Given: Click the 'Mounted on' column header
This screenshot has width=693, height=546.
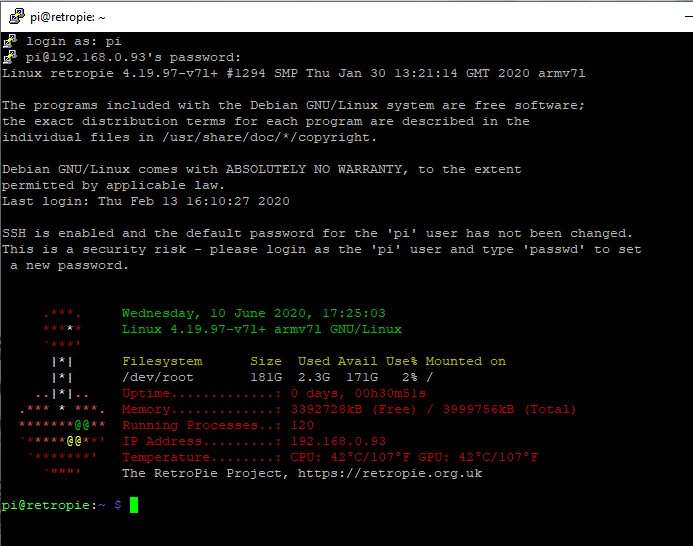Looking at the screenshot, I should click(x=466, y=361).
